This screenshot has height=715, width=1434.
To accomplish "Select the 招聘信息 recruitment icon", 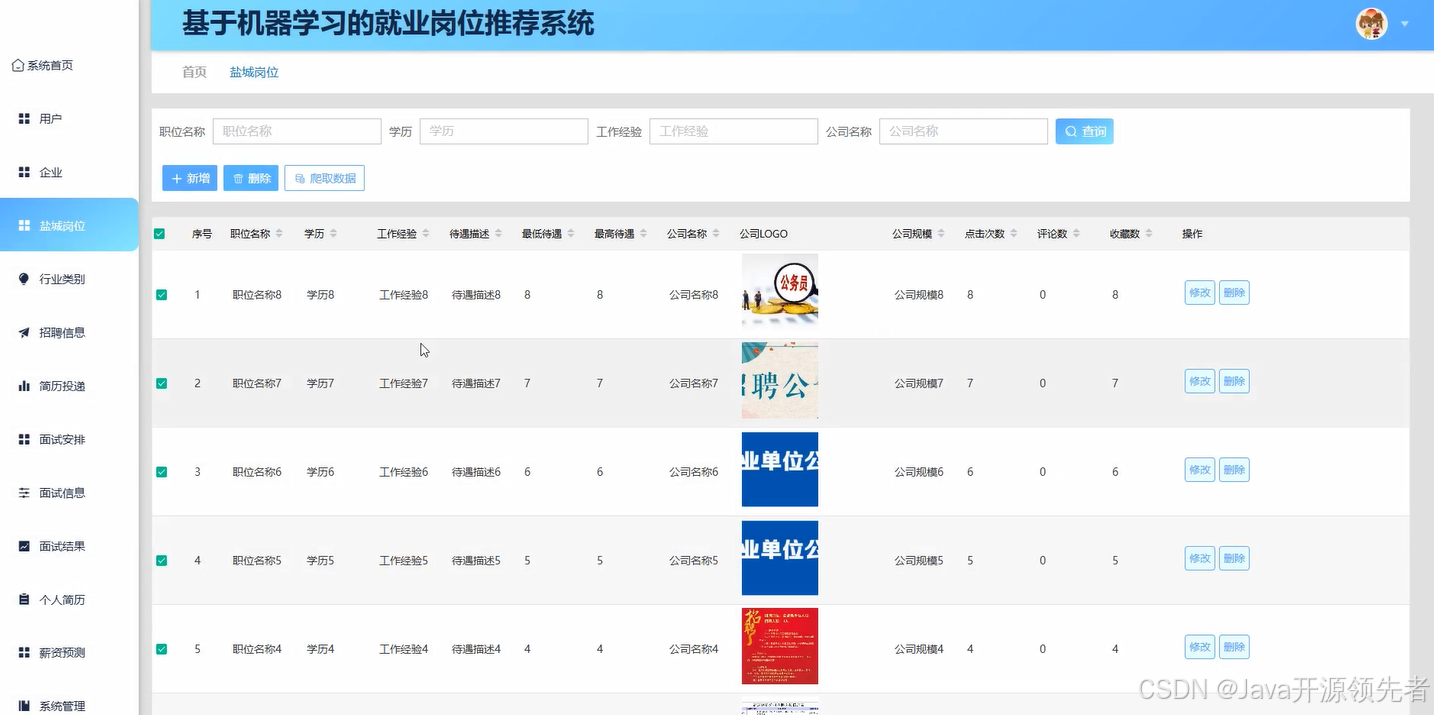I will [x=23, y=332].
